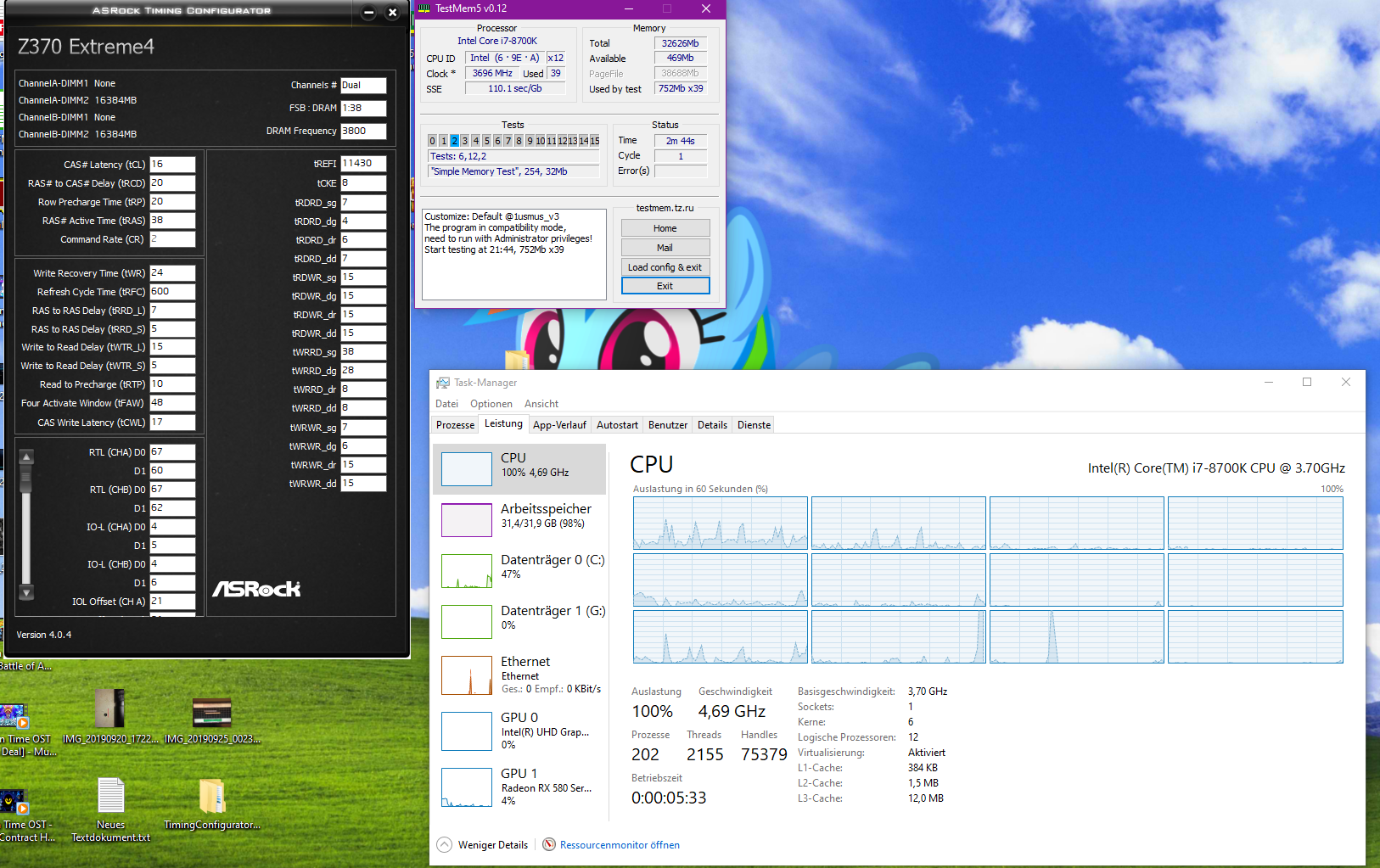This screenshot has height=868, width=1380.
Task: Click Load config & exit button
Action: [x=665, y=267]
